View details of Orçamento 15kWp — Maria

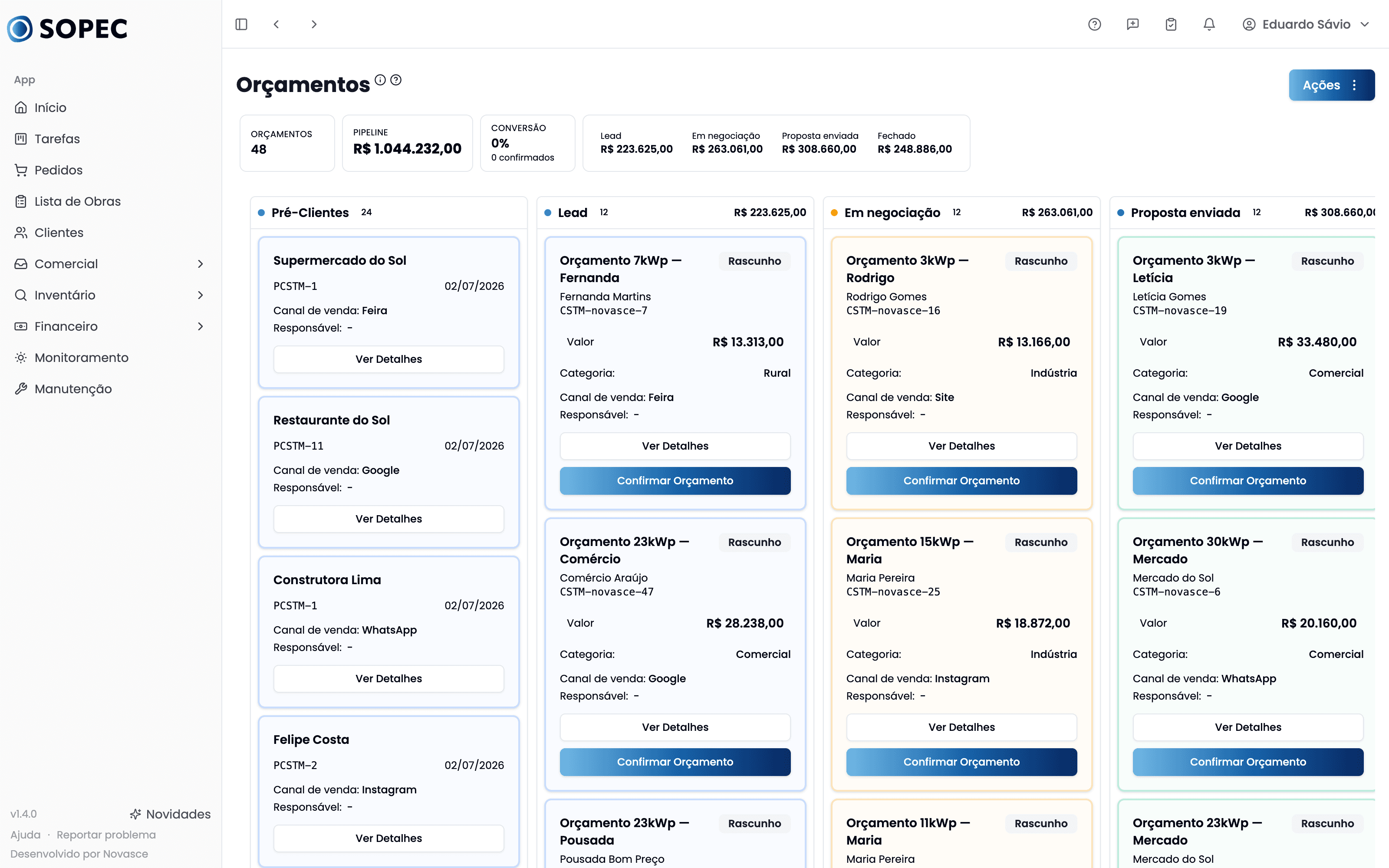[961, 727]
